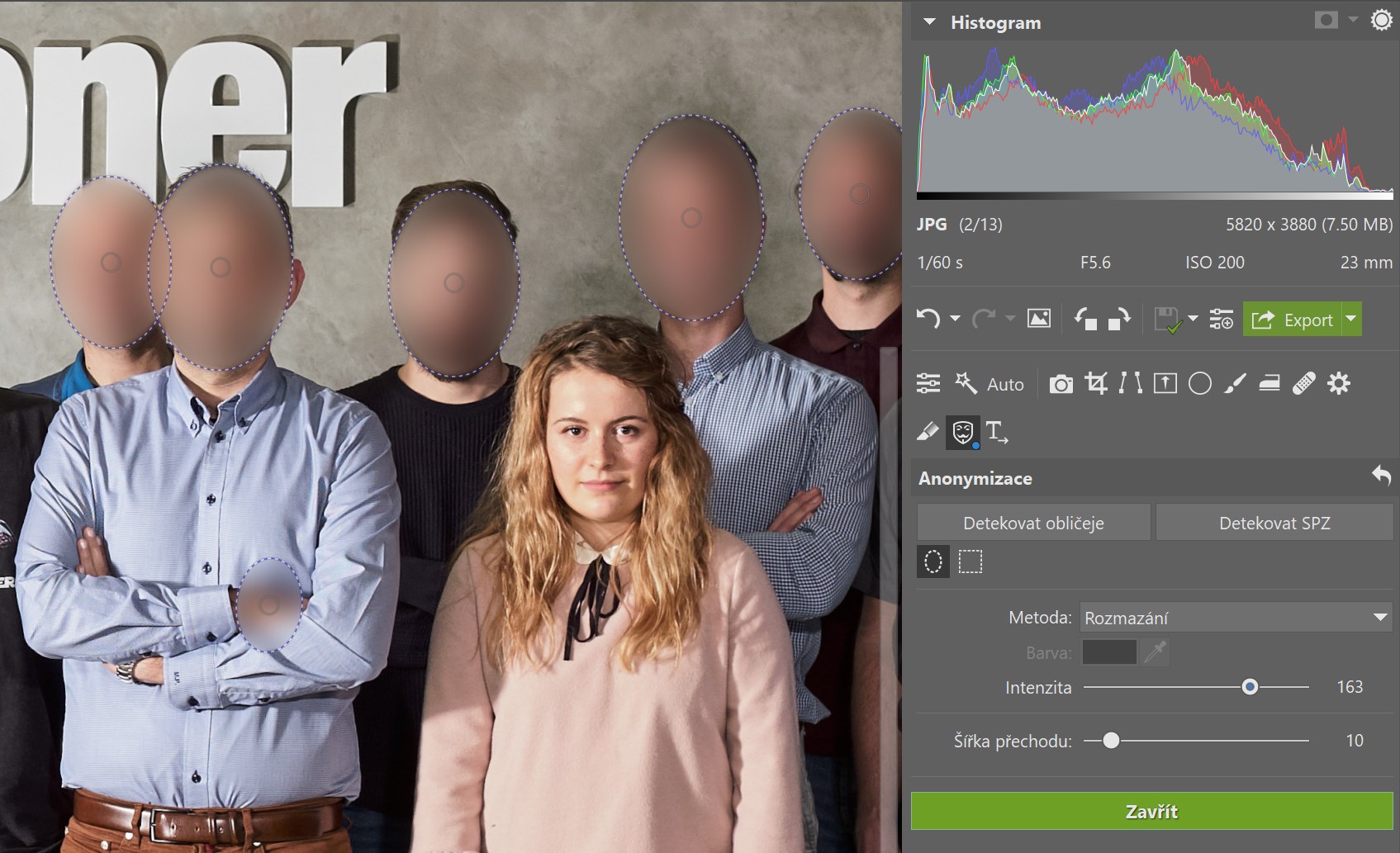Click the Export button
Viewport: 1400px width, 853px height.
[1293, 320]
